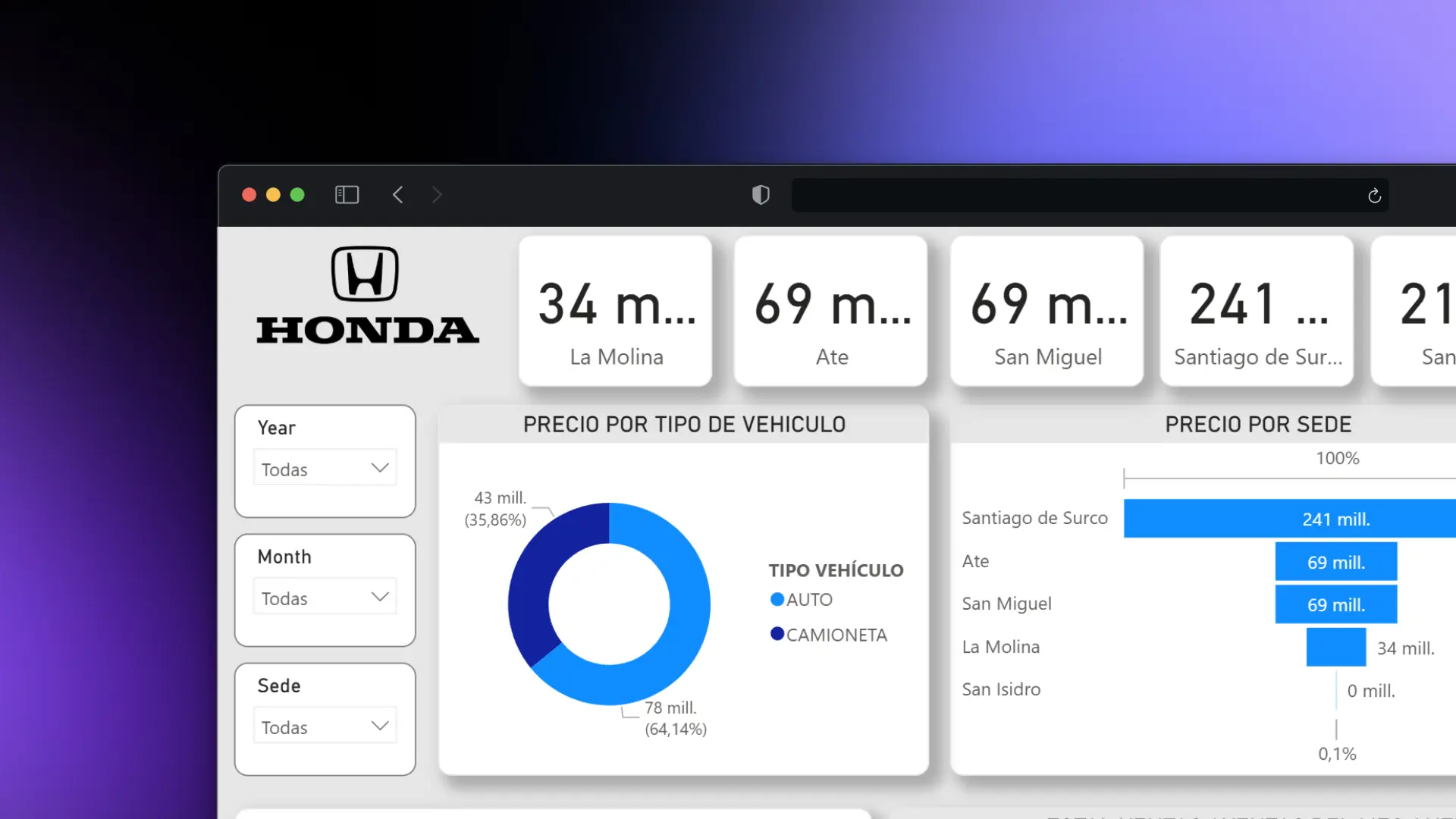Click the '78 mill. (64,14%)' label

pyautogui.click(x=676, y=718)
